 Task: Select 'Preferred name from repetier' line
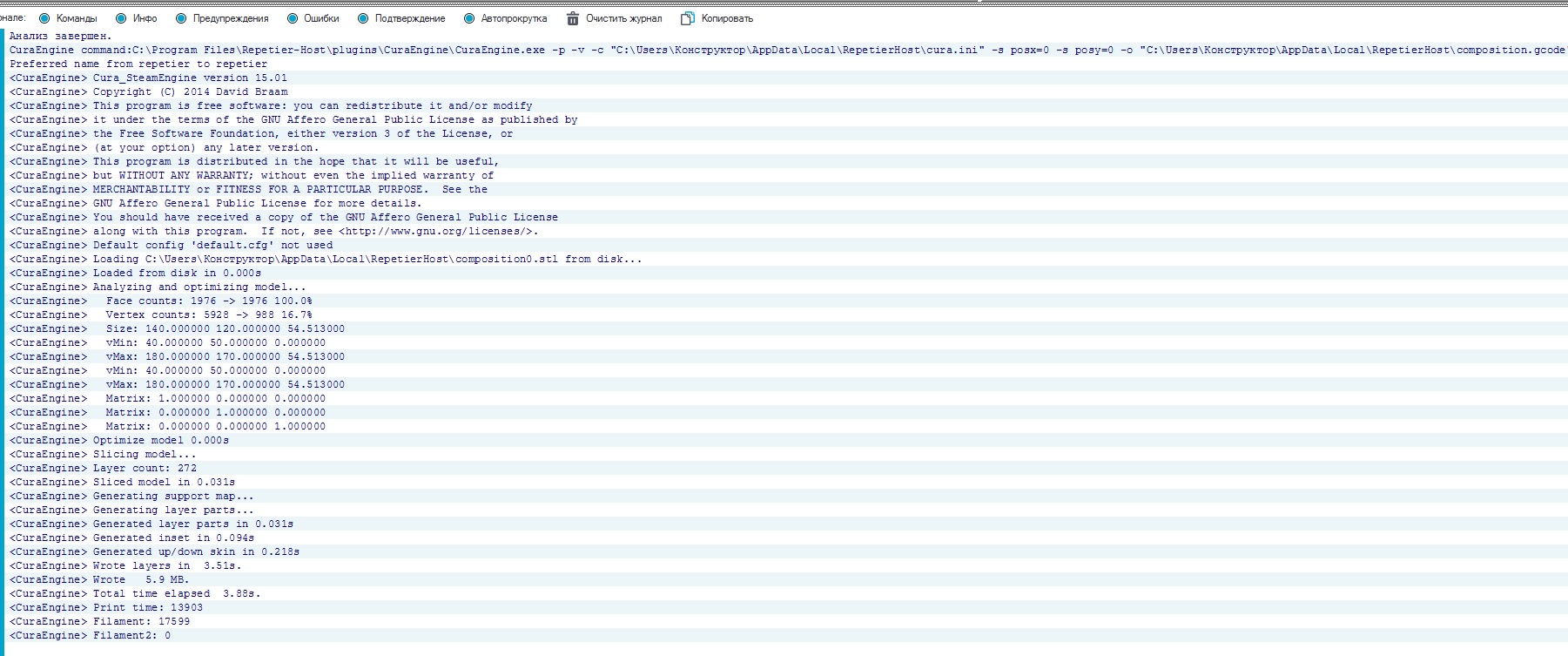click(x=138, y=64)
